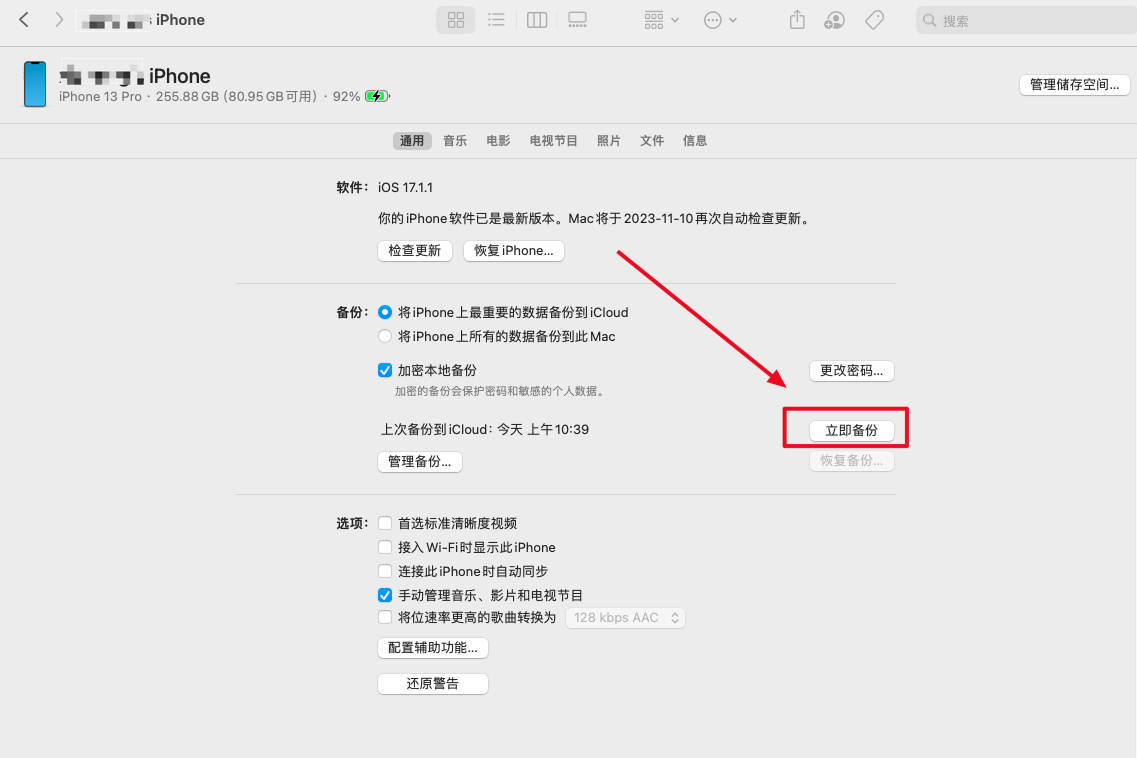Screen dimensions: 1137x758
Task: Click 管理备份... button
Action: pyautogui.click(x=420, y=462)
